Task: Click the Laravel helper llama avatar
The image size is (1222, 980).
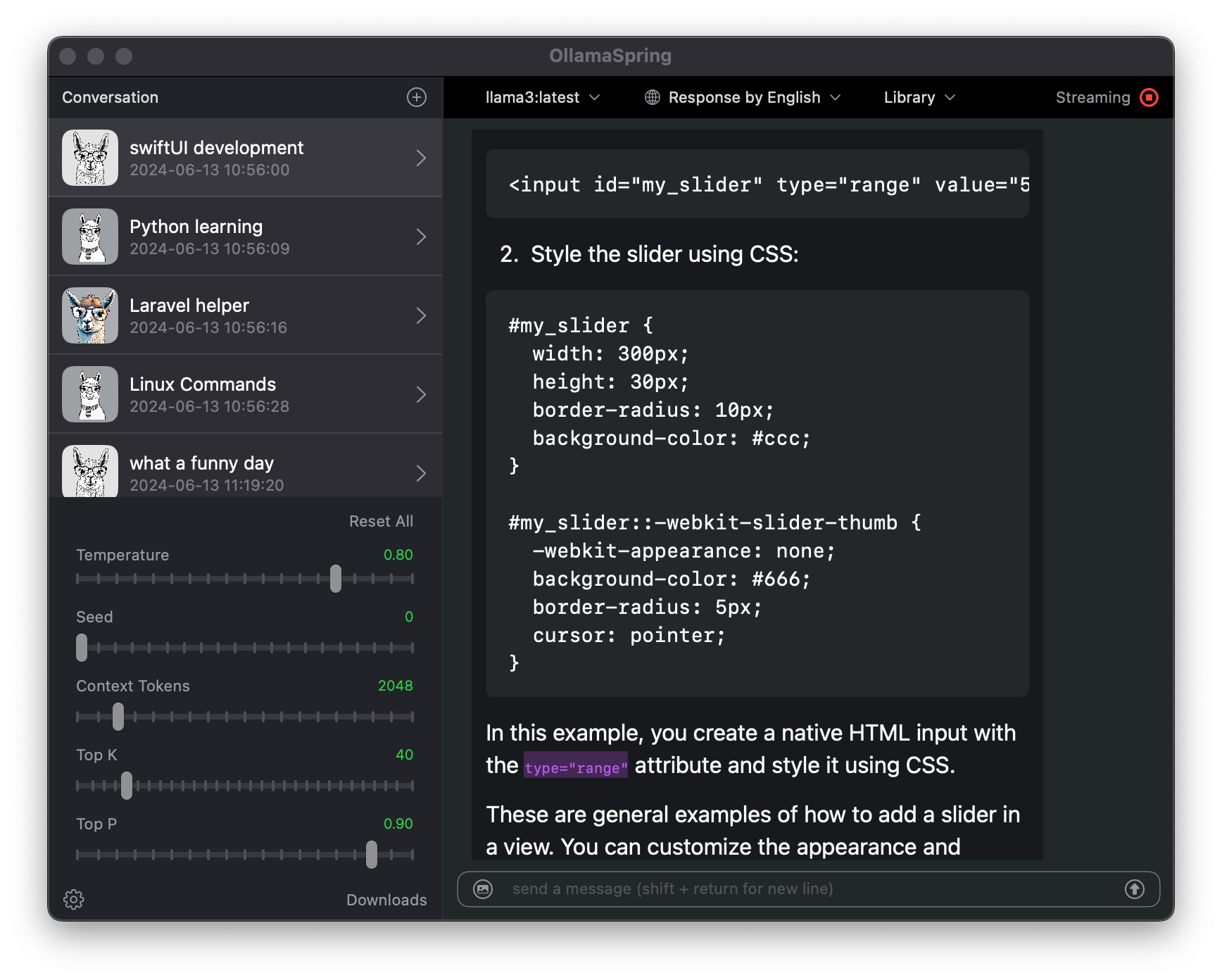Action: click(90, 315)
